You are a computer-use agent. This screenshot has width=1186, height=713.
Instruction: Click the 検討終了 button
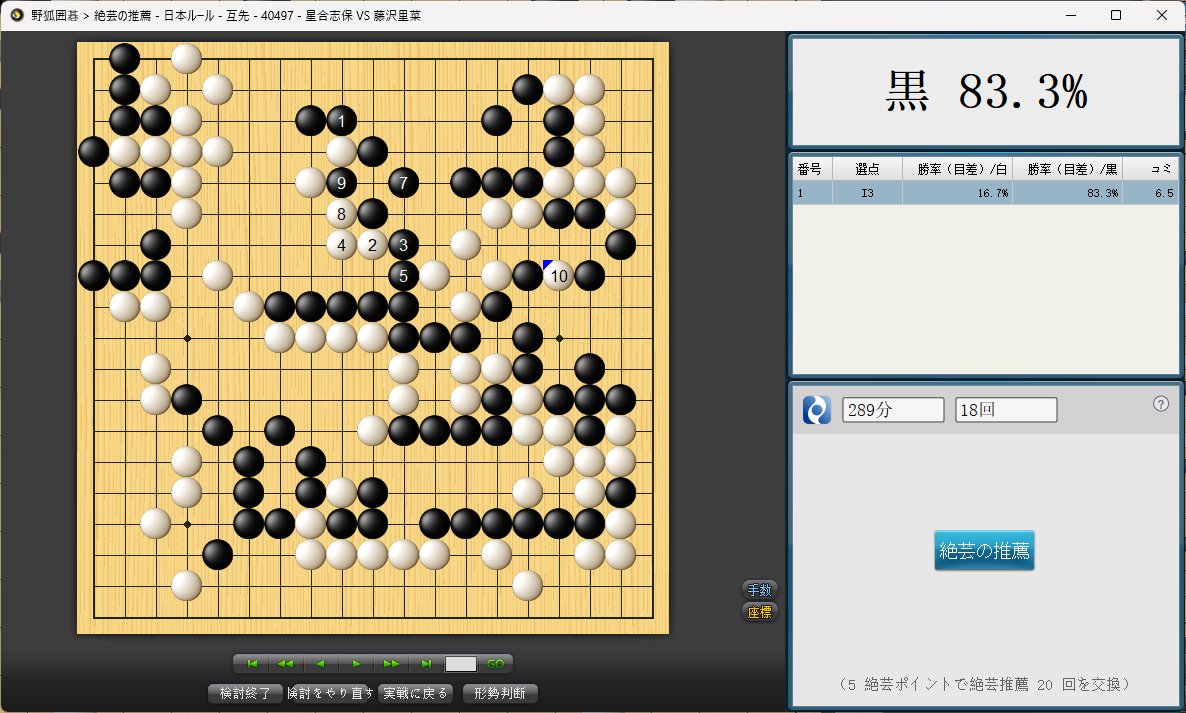pos(245,693)
